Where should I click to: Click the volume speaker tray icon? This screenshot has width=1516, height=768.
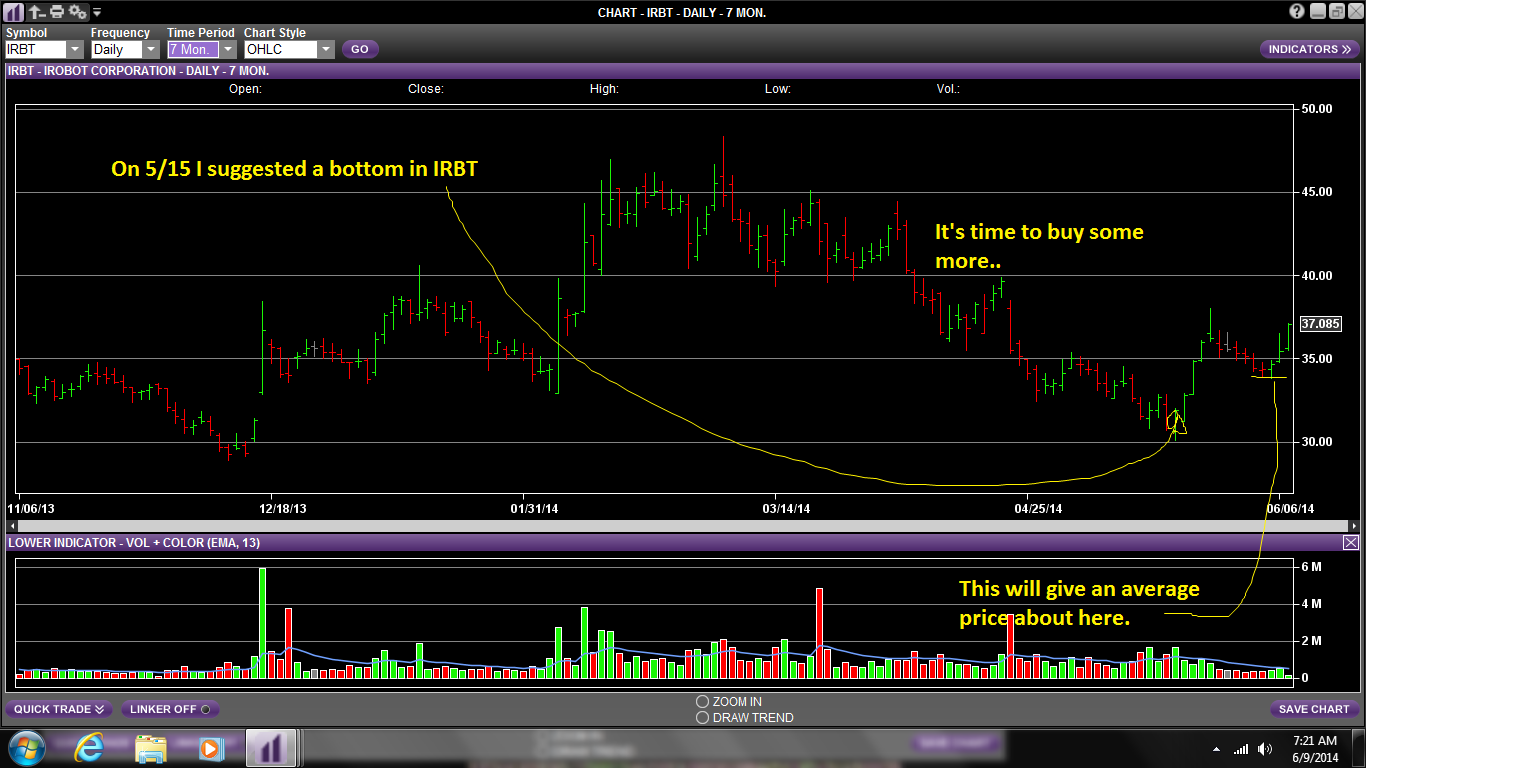coord(1266,749)
